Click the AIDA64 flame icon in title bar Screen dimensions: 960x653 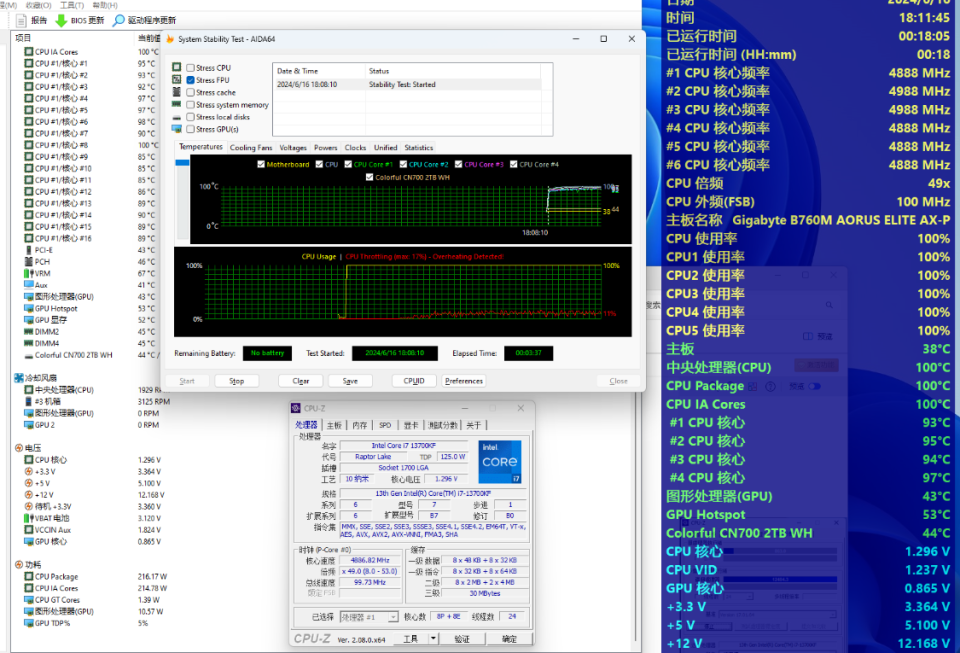pos(170,39)
